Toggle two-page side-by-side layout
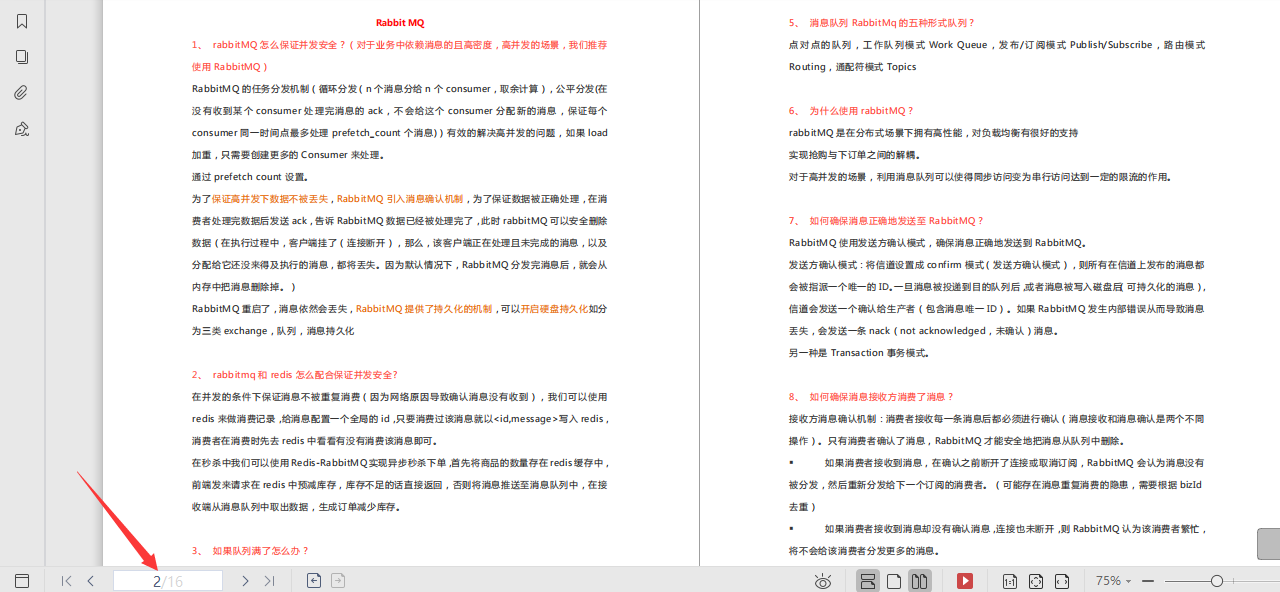Screen dimensions: 1280x592 (x=919, y=581)
